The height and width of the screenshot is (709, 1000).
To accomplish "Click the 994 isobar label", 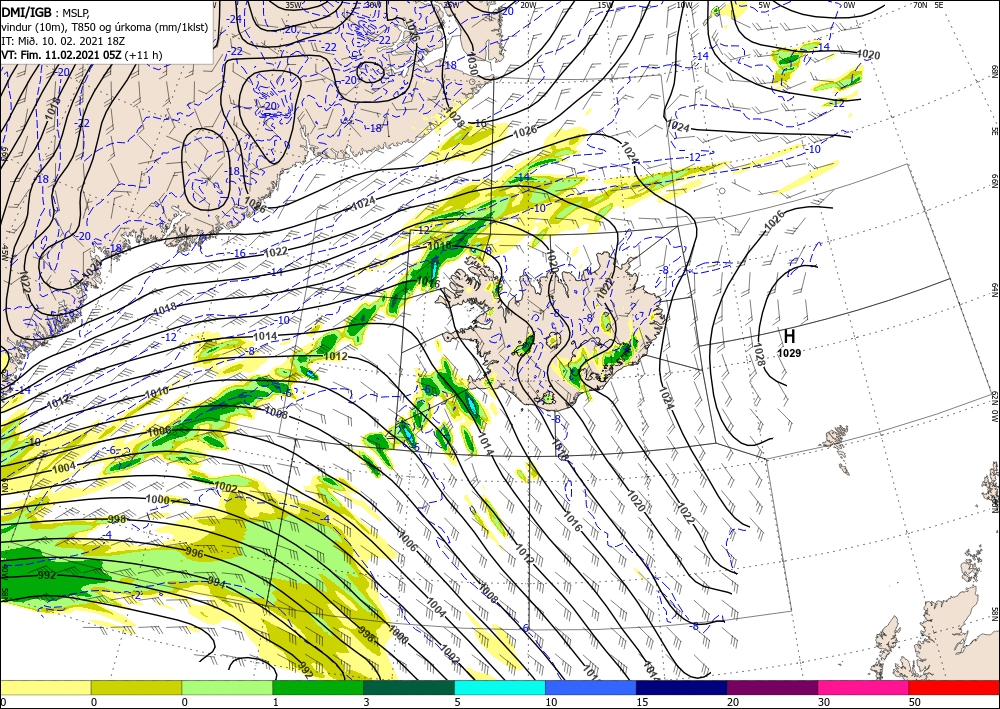I will pos(216,581).
